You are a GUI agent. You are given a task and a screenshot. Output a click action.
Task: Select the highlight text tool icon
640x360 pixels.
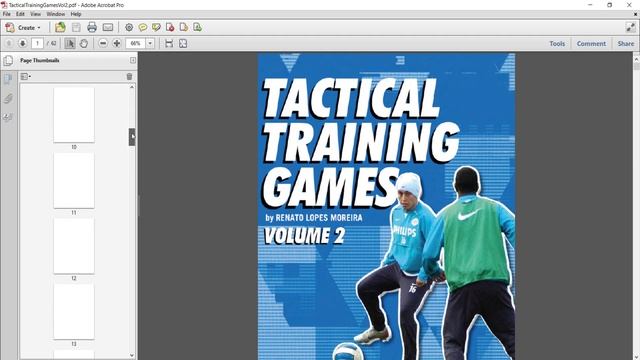[x=156, y=27]
